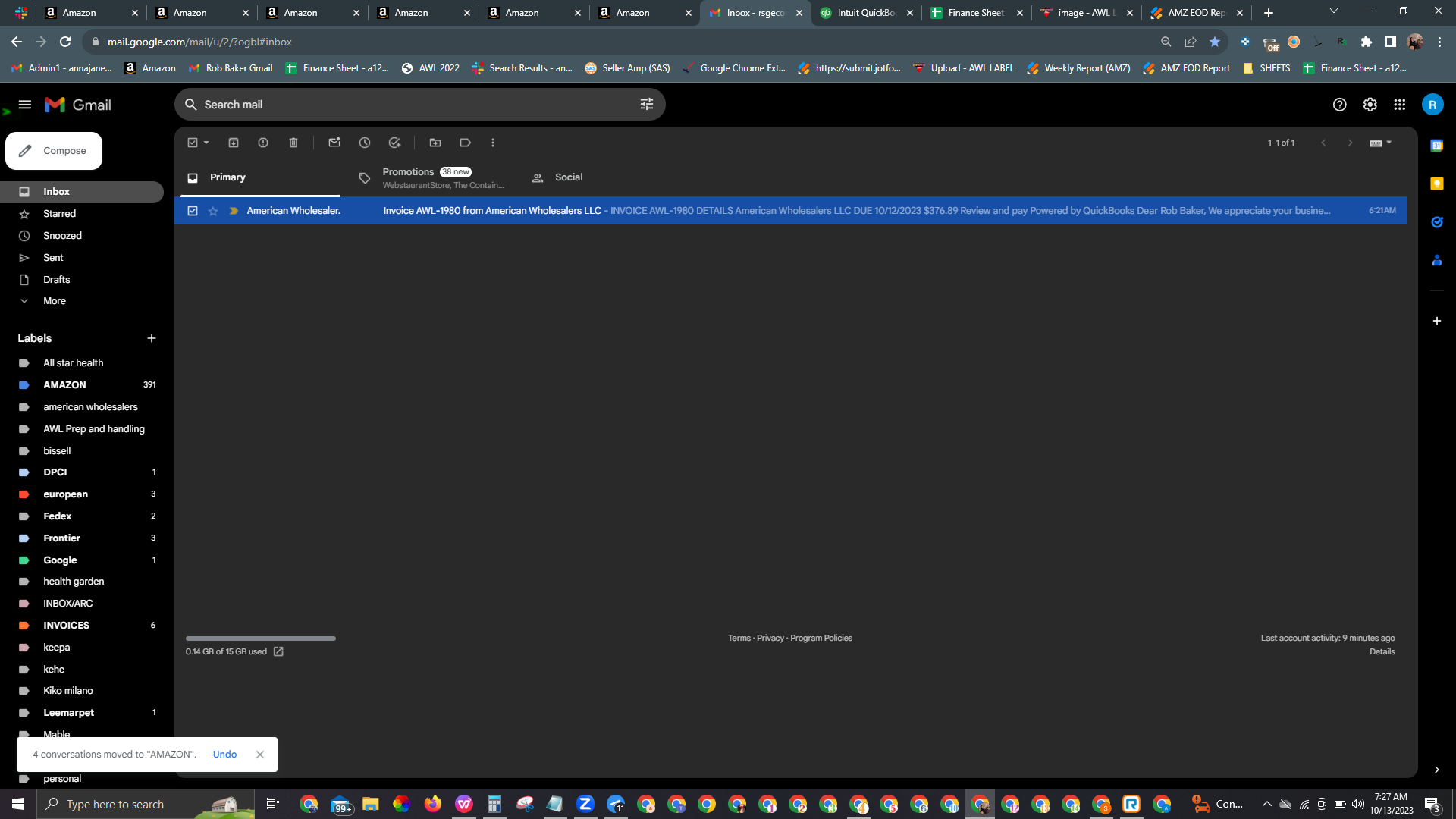This screenshot has height=819, width=1456.
Task: Open the Starred folder
Action: click(x=82, y=214)
